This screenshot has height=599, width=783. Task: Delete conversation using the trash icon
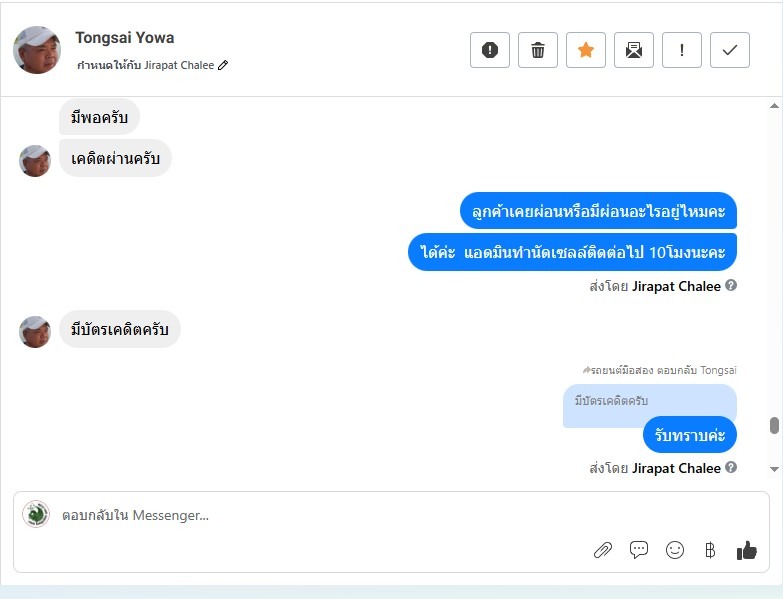(x=538, y=50)
